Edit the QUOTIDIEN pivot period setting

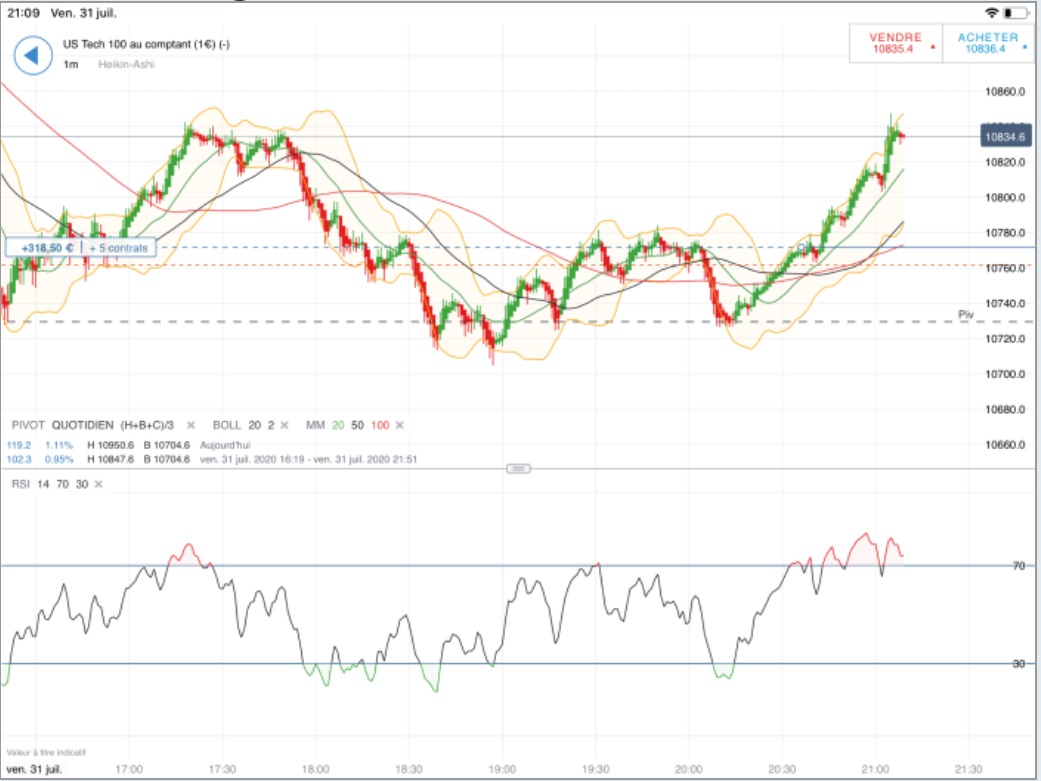[x=82, y=425]
